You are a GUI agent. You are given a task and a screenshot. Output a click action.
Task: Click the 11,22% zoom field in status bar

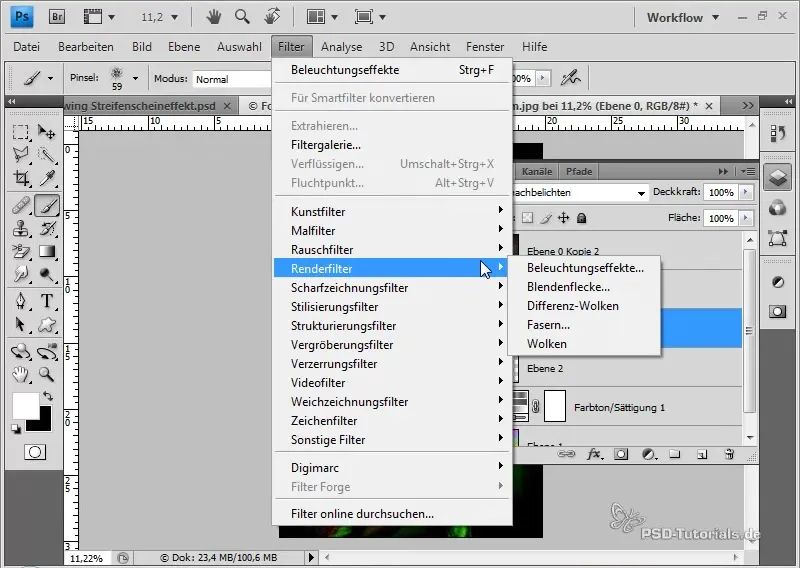pyautogui.click(x=86, y=558)
